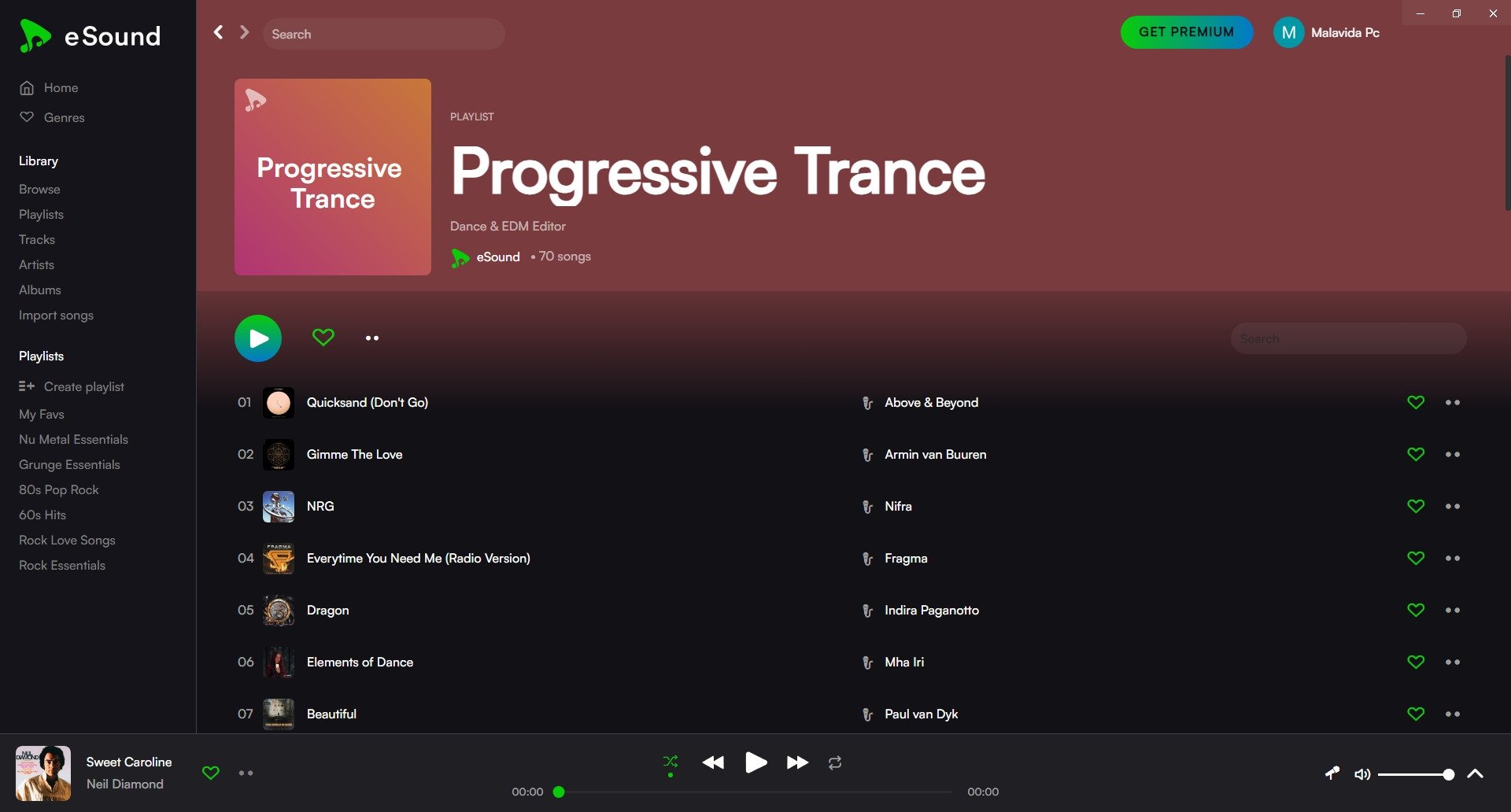Open the My Favs playlist

tap(42, 414)
